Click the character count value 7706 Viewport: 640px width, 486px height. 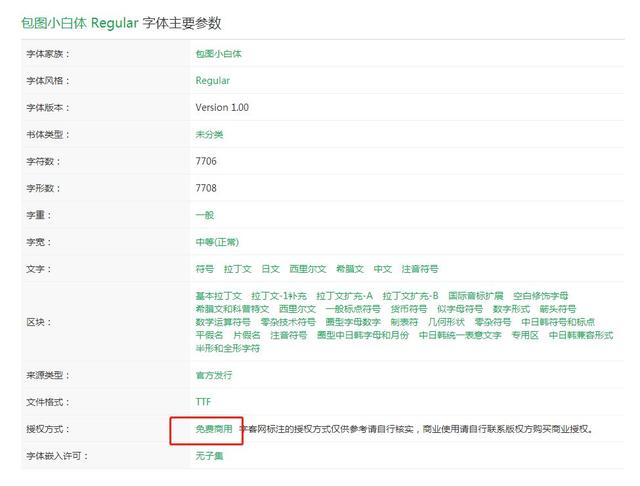(x=206, y=161)
